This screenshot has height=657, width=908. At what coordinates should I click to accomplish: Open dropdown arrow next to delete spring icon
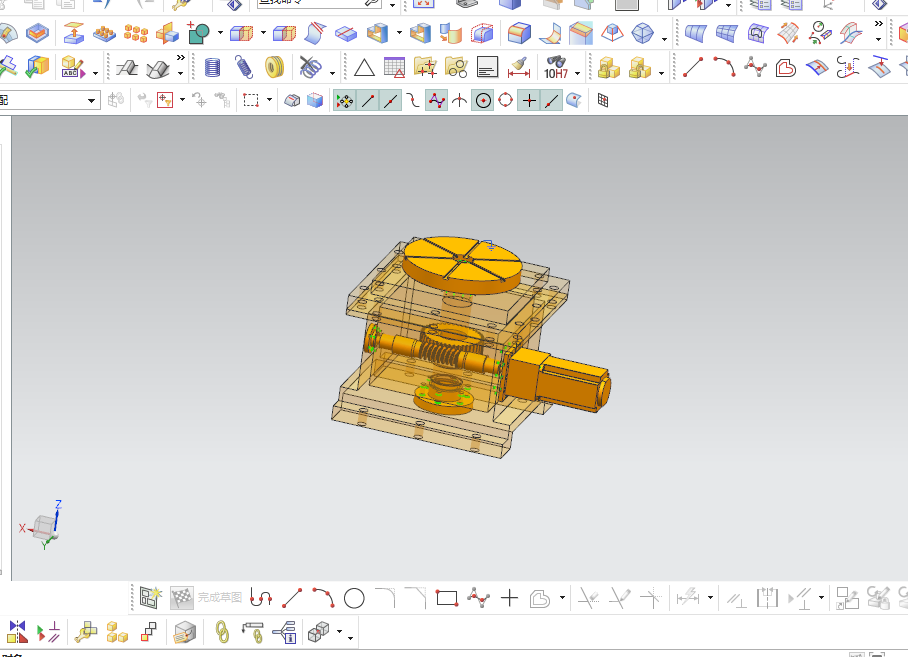[x=332, y=74]
